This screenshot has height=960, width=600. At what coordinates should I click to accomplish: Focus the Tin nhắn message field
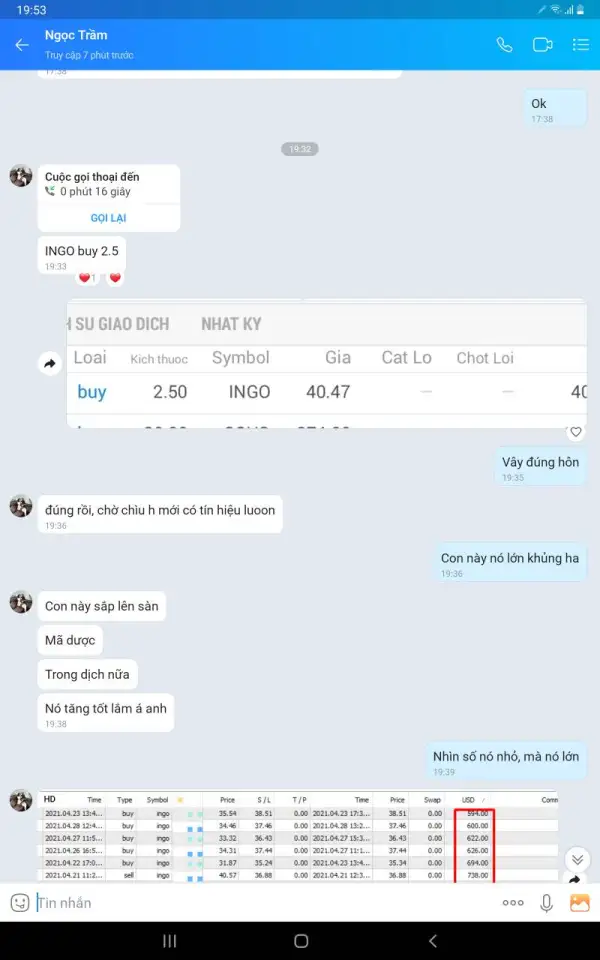pos(263,902)
